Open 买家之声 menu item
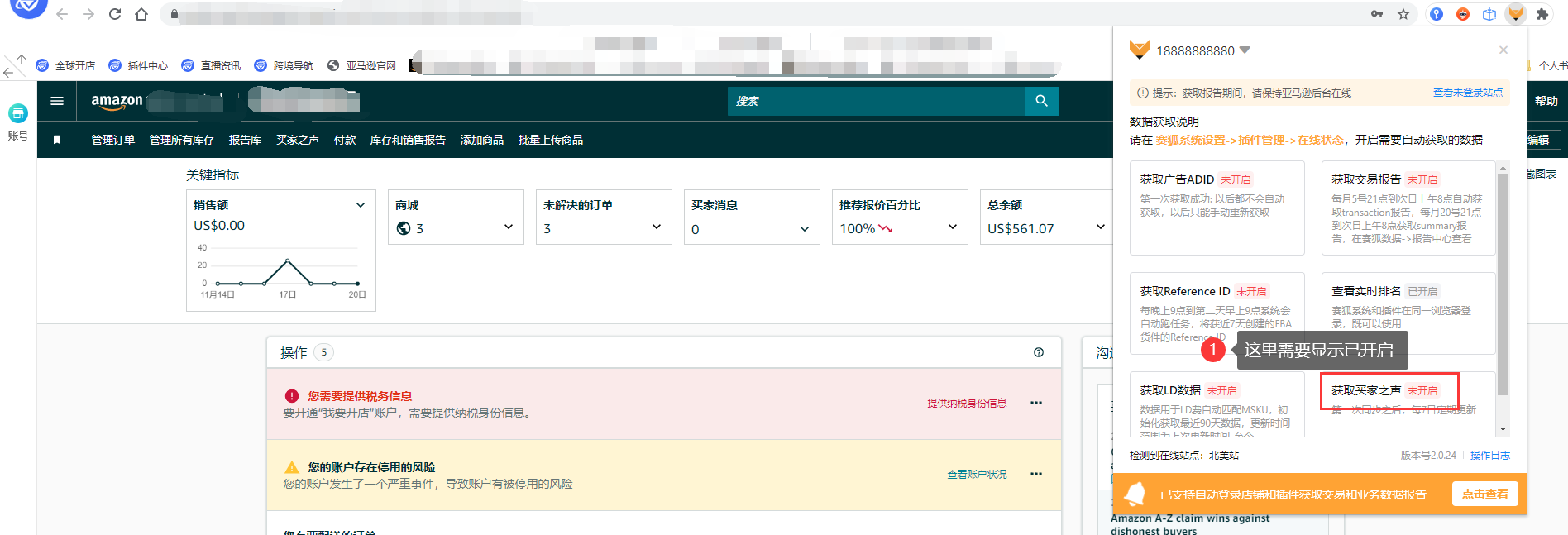 point(298,140)
